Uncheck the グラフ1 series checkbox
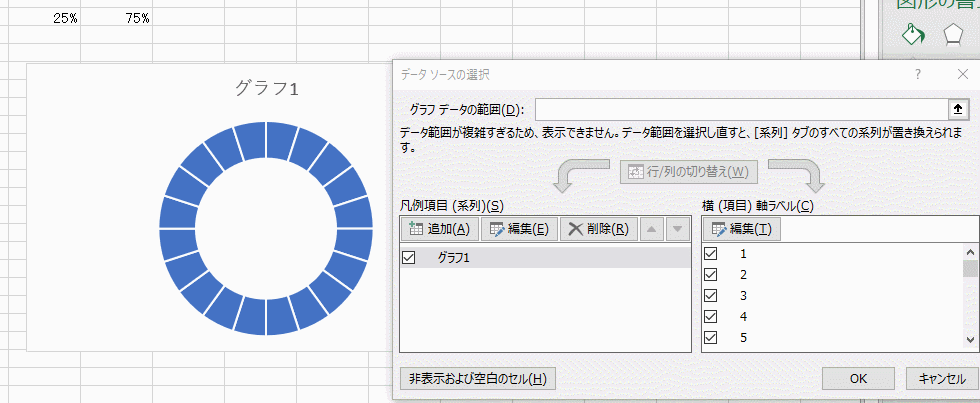980x403 pixels. click(409, 258)
